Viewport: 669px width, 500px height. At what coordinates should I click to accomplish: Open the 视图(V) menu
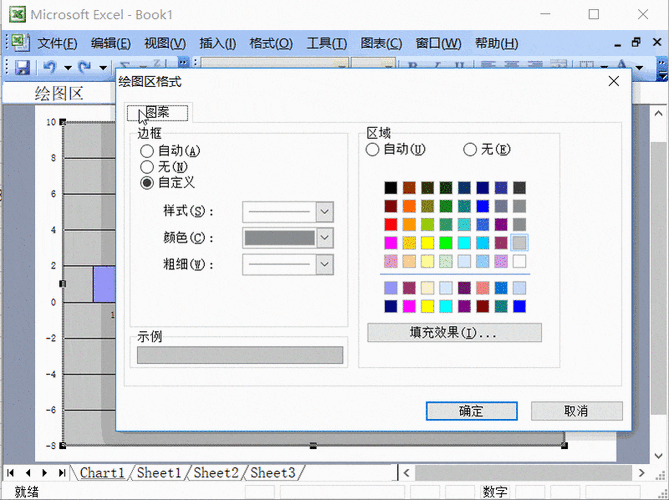[x=165, y=43]
